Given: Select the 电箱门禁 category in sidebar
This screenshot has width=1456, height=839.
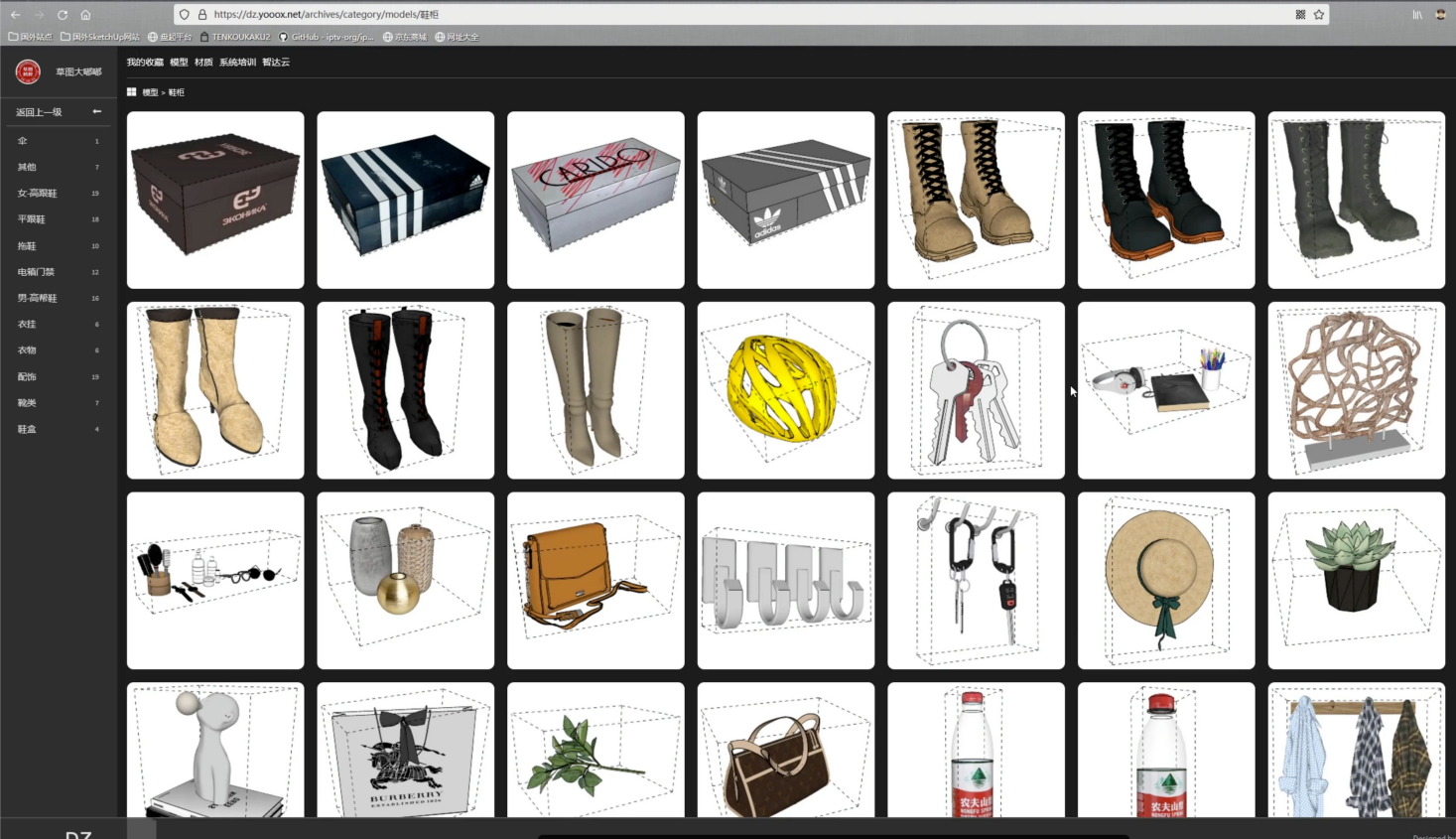Looking at the screenshot, I should point(36,272).
